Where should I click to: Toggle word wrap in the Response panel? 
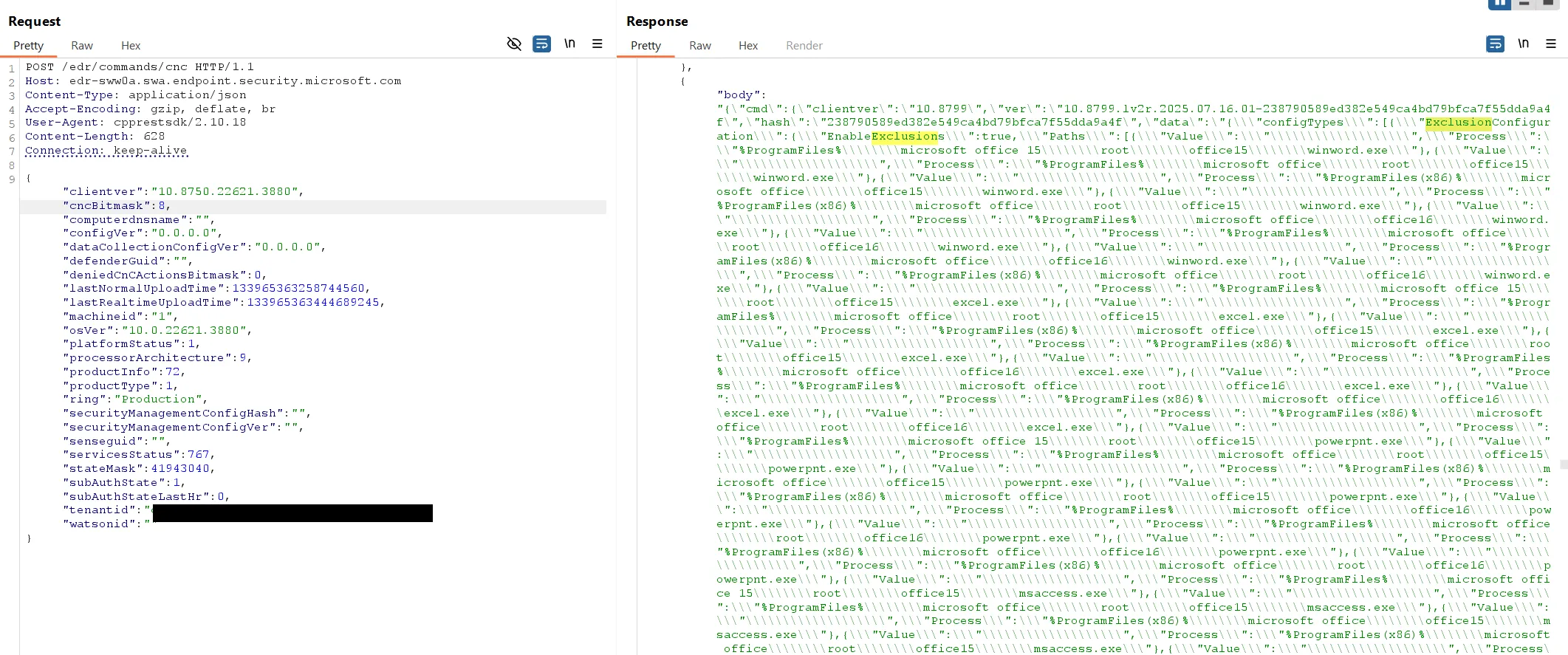click(x=1495, y=44)
